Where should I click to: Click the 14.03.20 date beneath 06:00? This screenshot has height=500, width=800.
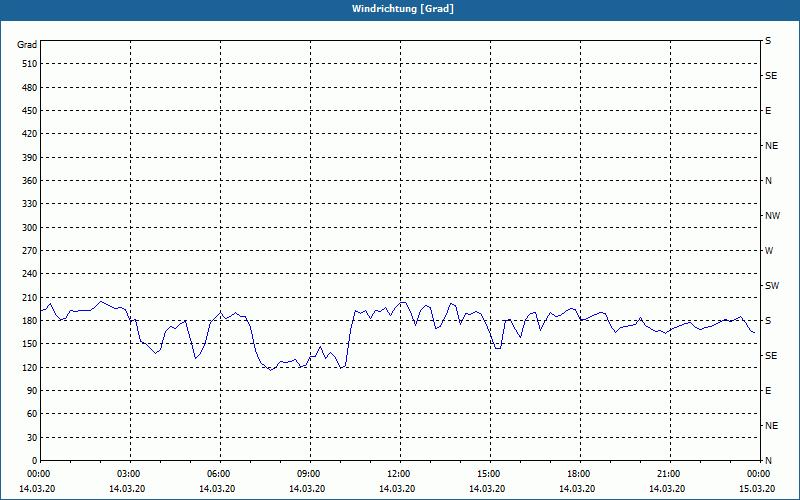click(x=217, y=489)
